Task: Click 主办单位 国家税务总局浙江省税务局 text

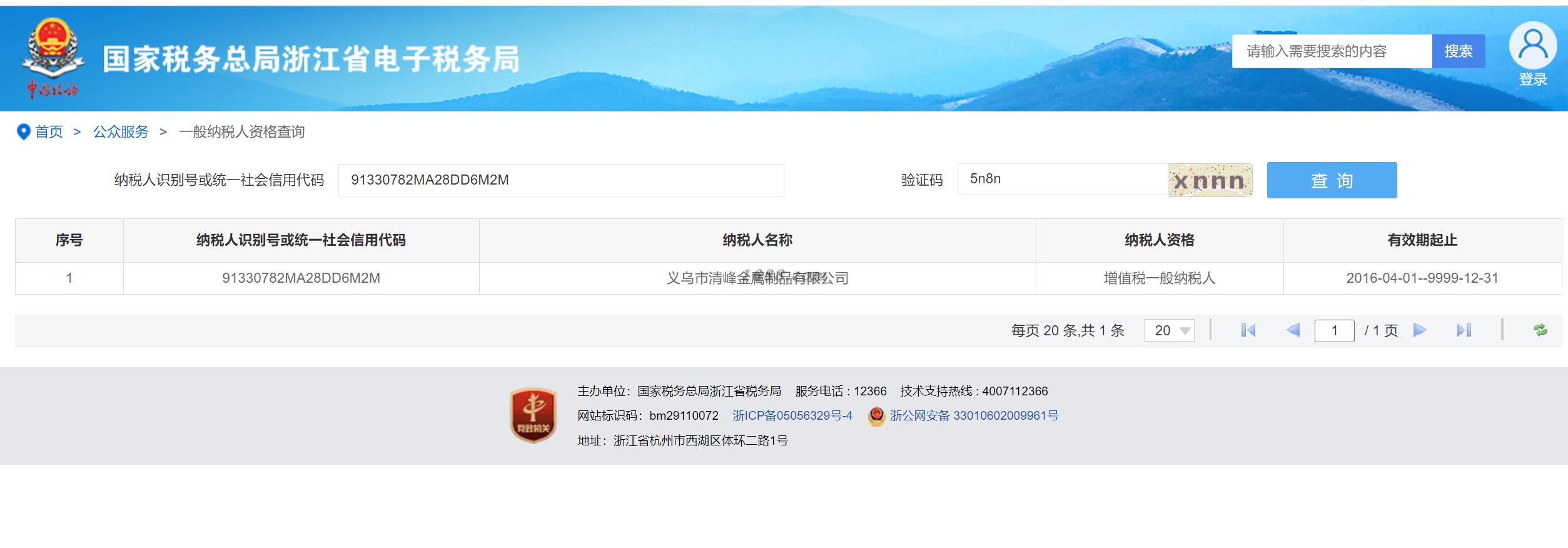Action: click(x=679, y=391)
